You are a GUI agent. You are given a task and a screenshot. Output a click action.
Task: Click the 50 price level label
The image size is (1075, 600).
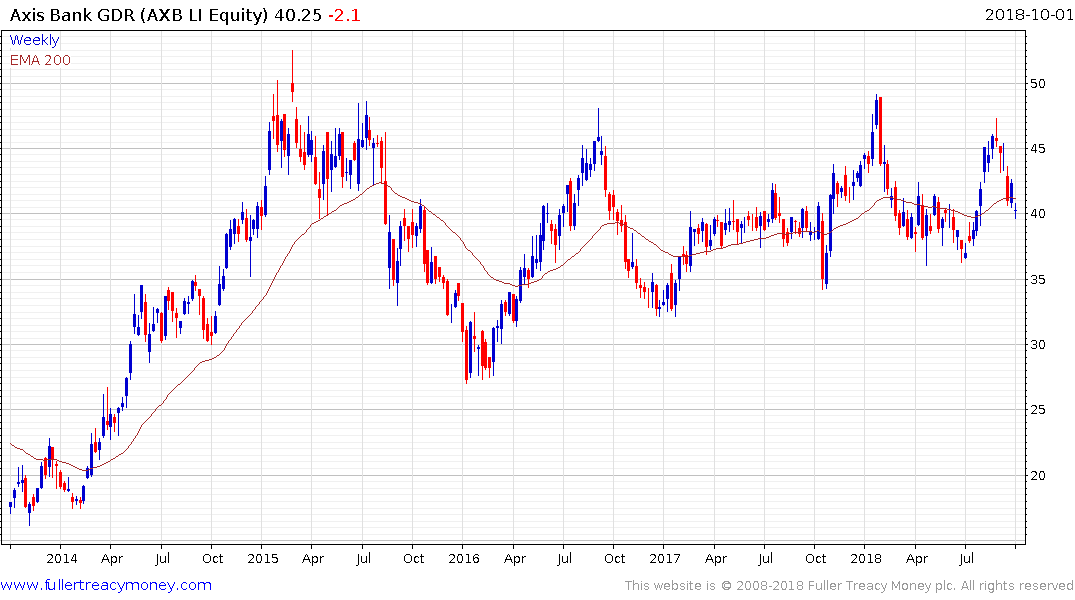coord(1040,84)
